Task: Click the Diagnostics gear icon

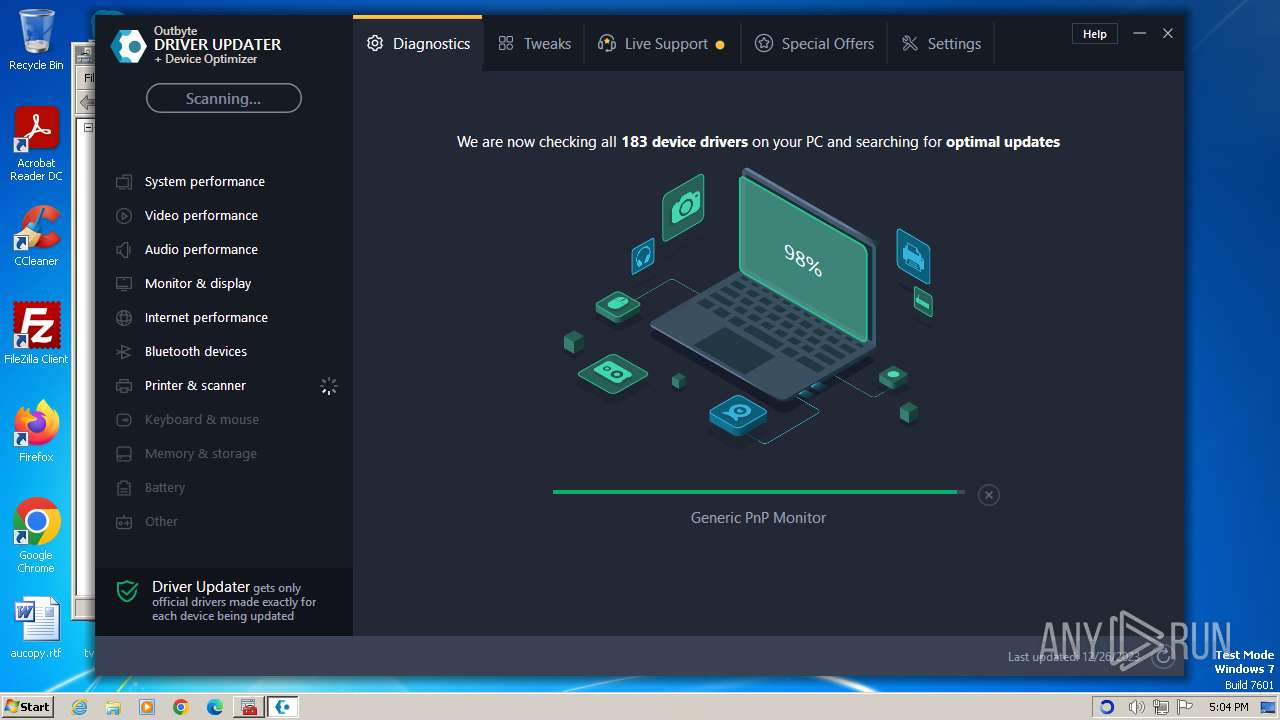Action: pyautogui.click(x=375, y=44)
